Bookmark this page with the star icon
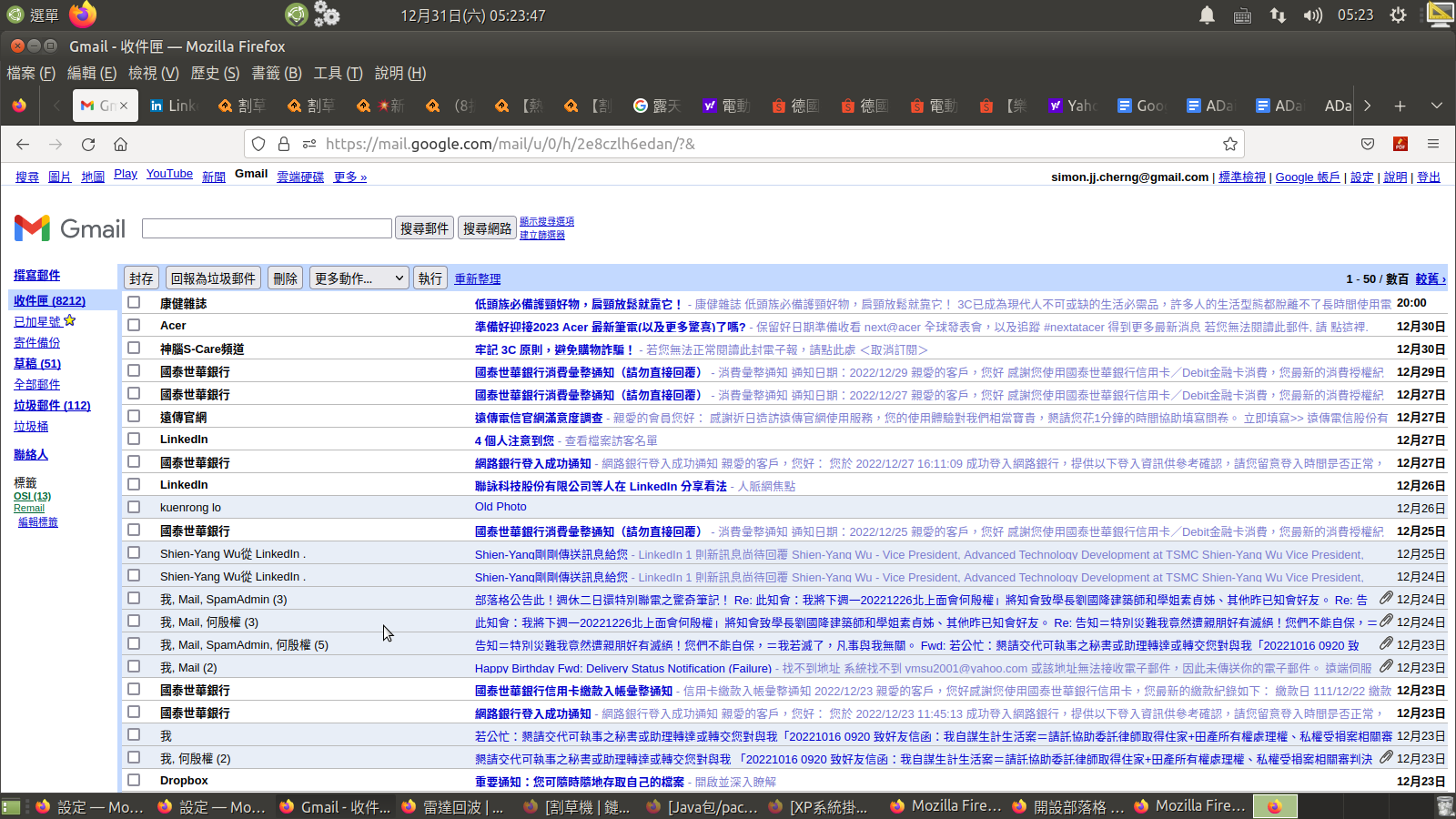Viewport: 1456px width, 819px height. (x=1230, y=144)
